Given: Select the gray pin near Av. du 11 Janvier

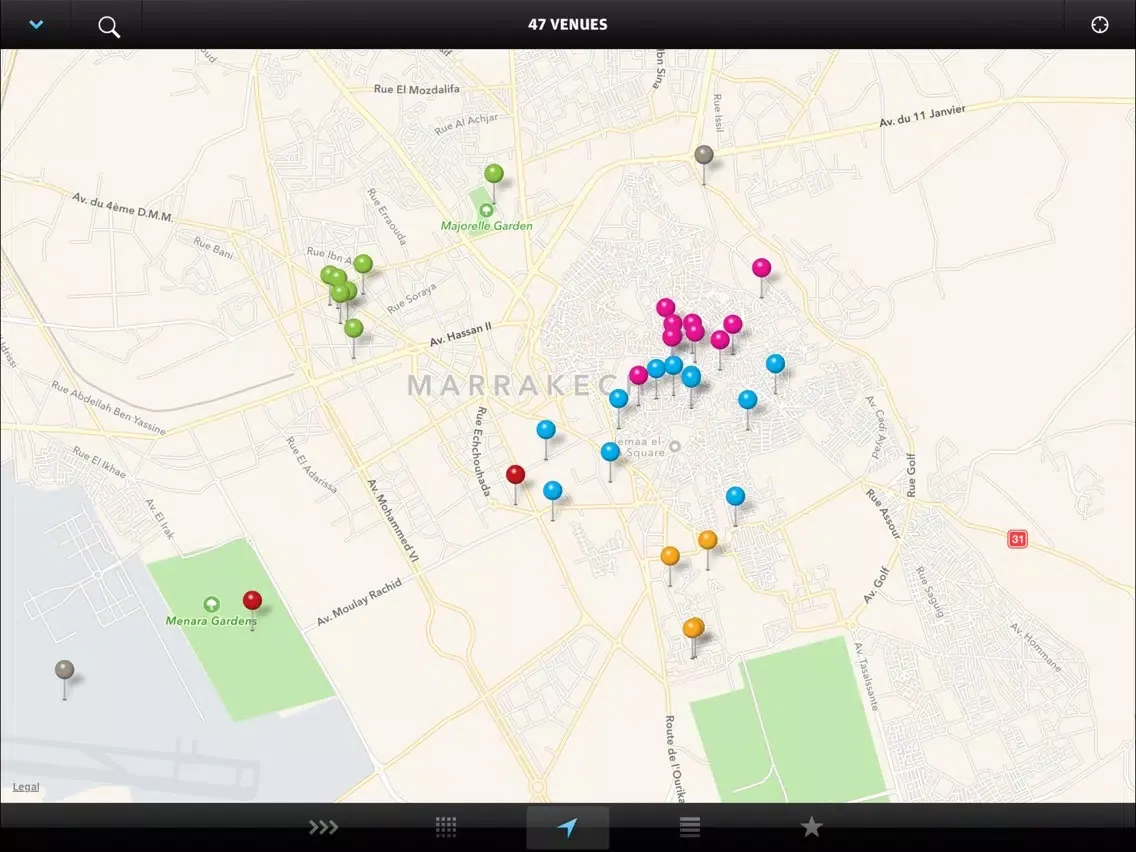Looking at the screenshot, I should point(703,154).
